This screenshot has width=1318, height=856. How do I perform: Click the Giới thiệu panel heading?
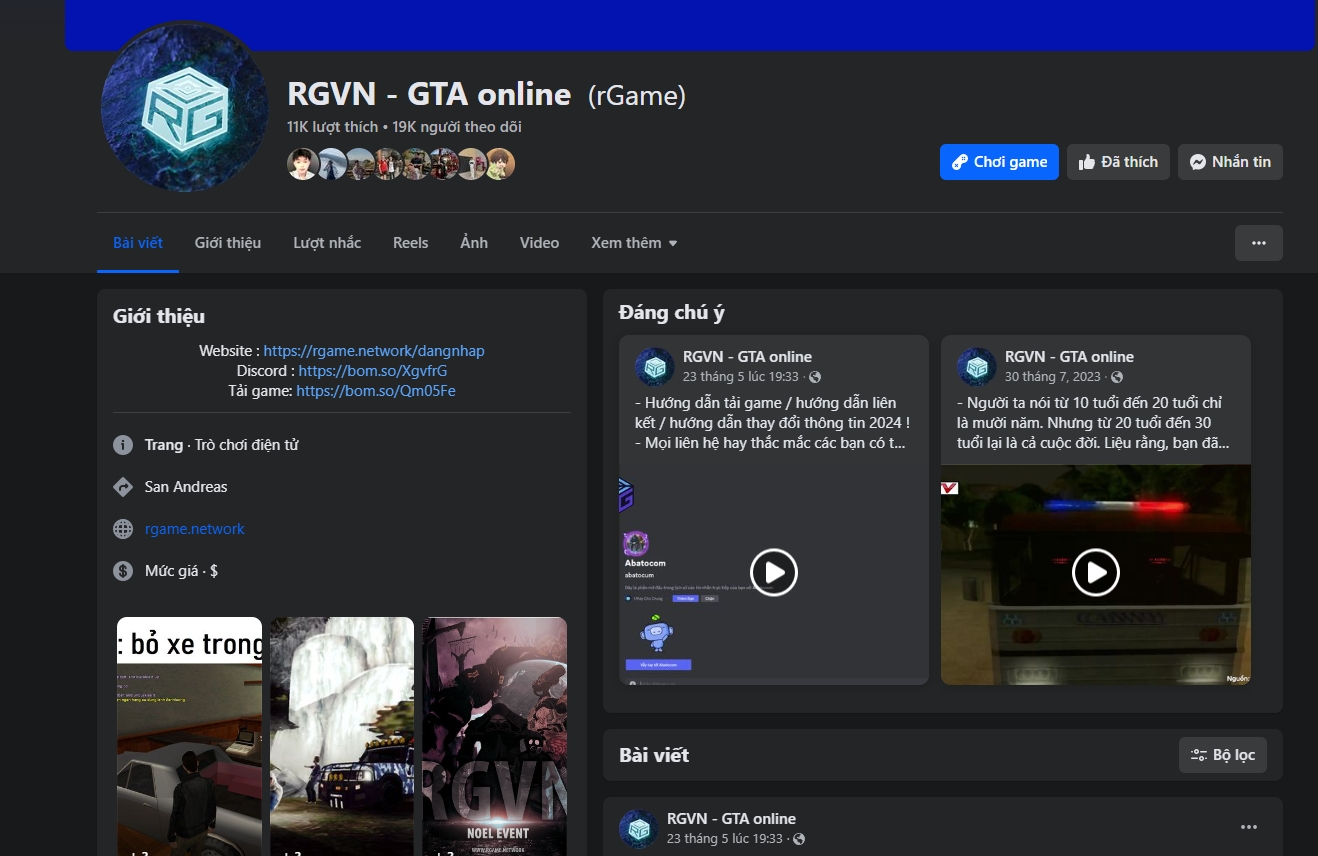point(159,316)
